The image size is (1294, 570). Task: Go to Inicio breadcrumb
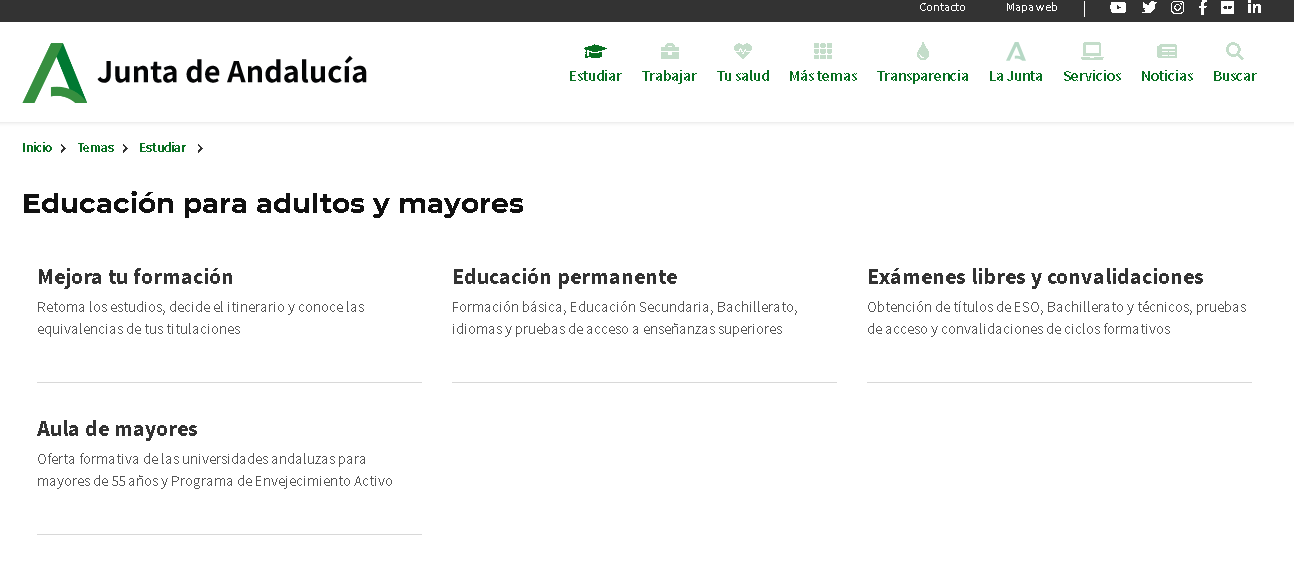pyautogui.click(x=37, y=148)
